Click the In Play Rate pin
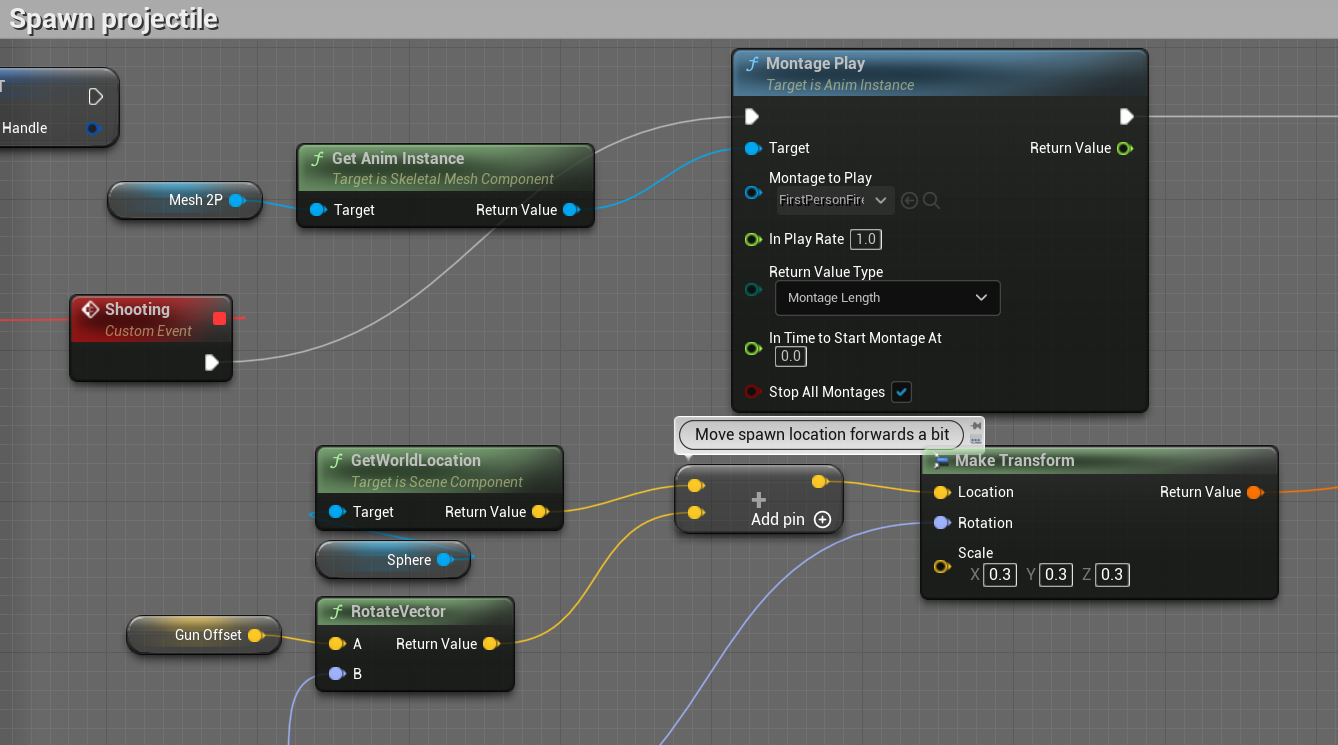 coord(752,239)
